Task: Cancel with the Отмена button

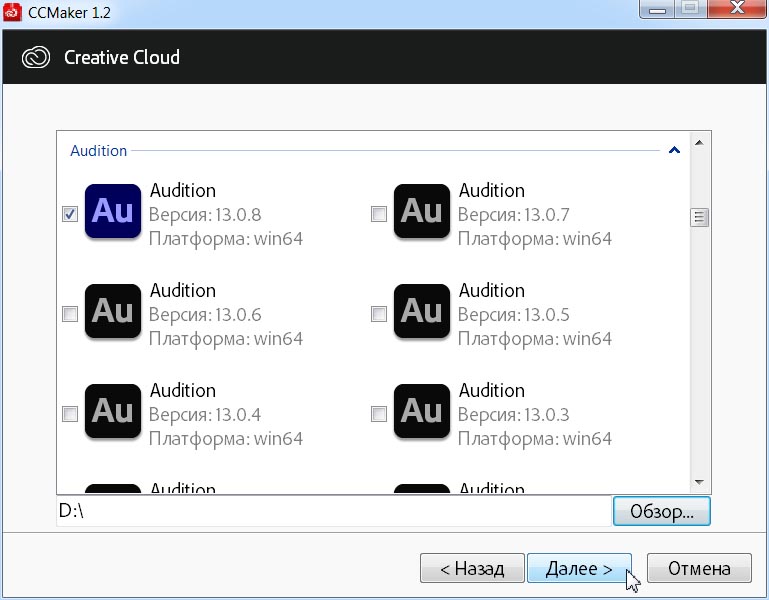Action: pyautogui.click(x=699, y=569)
